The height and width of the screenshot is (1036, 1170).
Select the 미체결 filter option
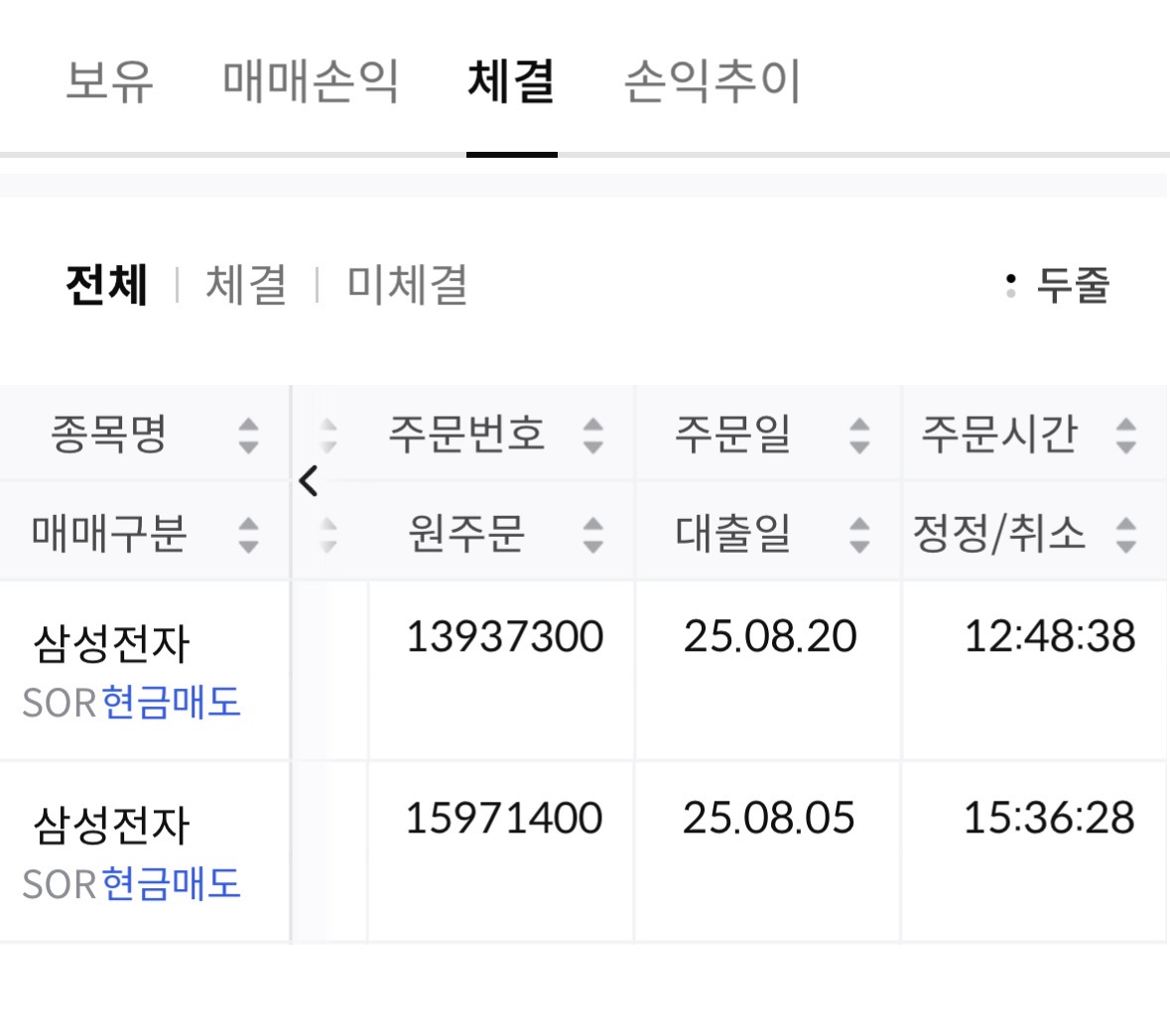407,286
